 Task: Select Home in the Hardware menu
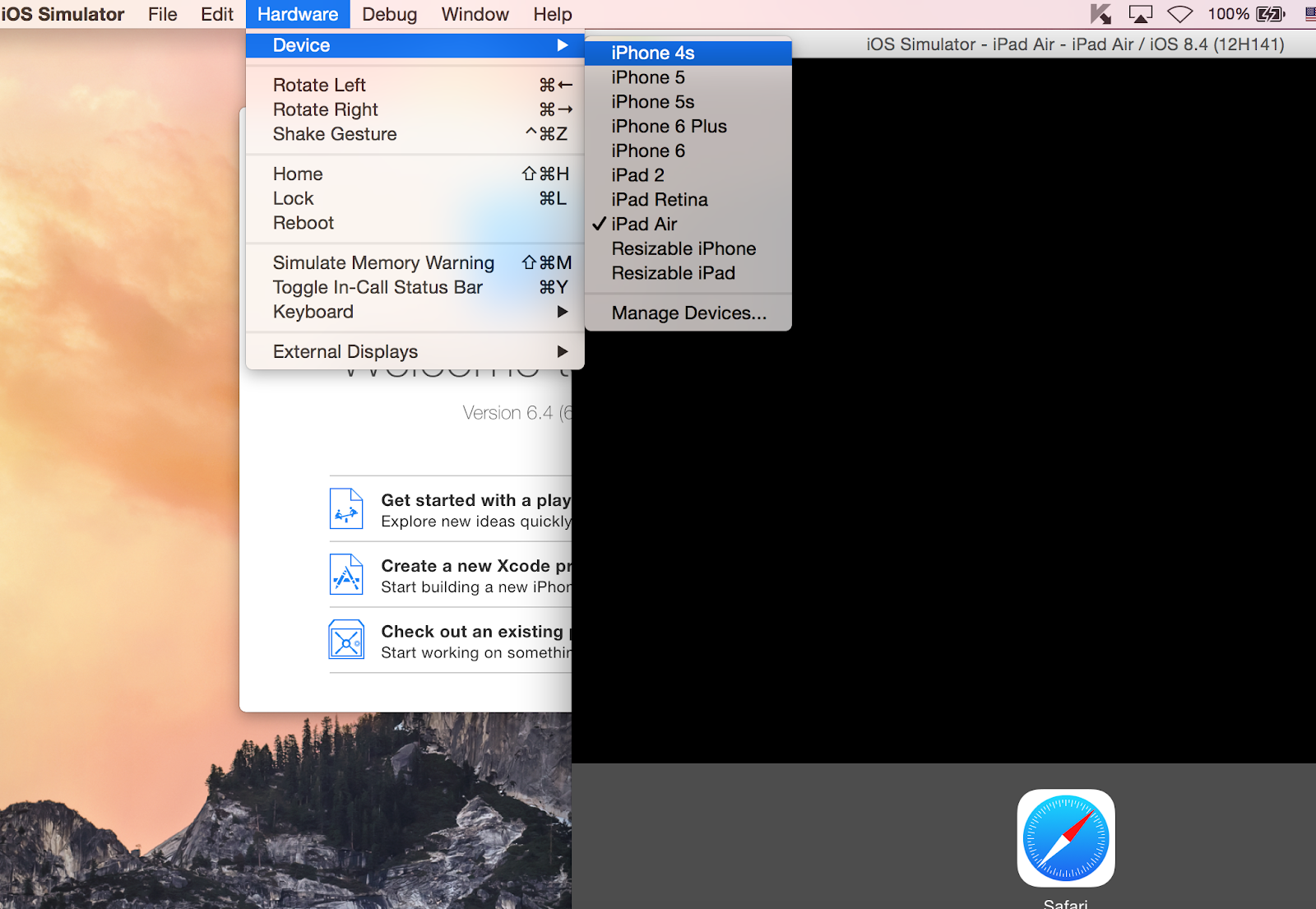pyautogui.click(x=415, y=174)
